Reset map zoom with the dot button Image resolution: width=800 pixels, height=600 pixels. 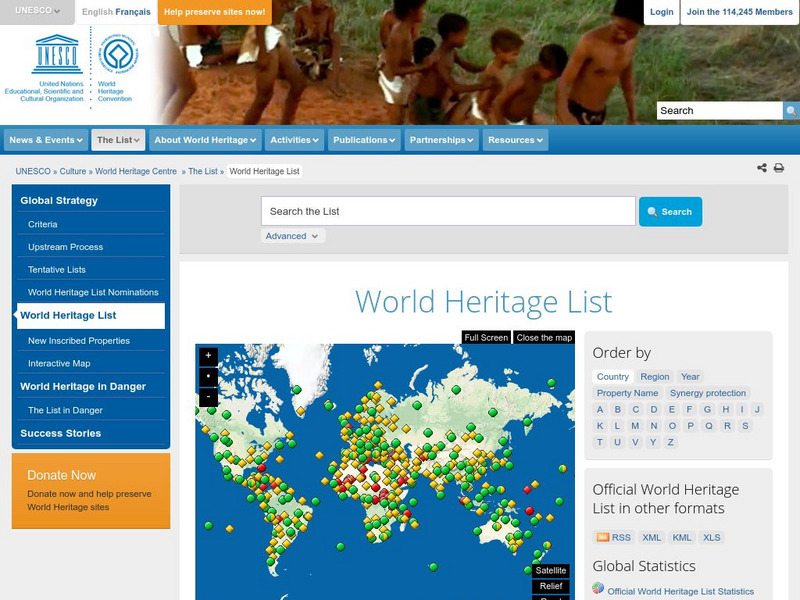click(208, 377)
